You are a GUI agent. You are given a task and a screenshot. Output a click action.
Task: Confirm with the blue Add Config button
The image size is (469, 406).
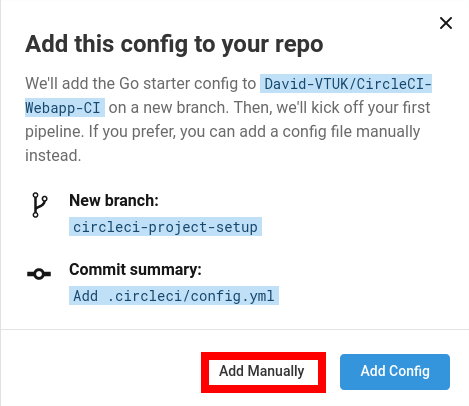[395, 372]
